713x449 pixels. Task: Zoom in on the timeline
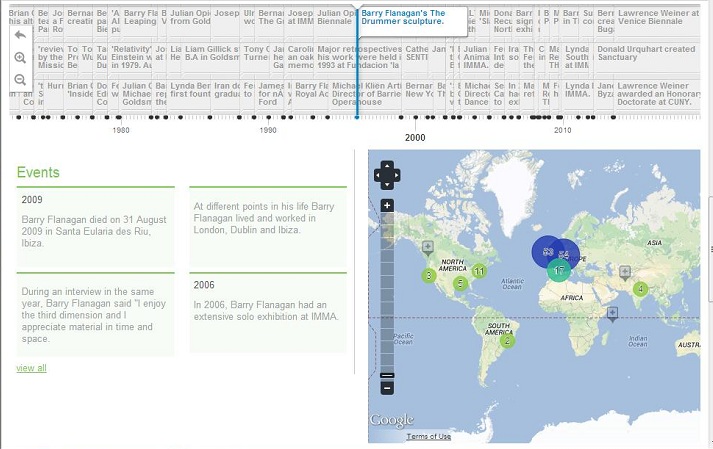click(x=20, y=58)
